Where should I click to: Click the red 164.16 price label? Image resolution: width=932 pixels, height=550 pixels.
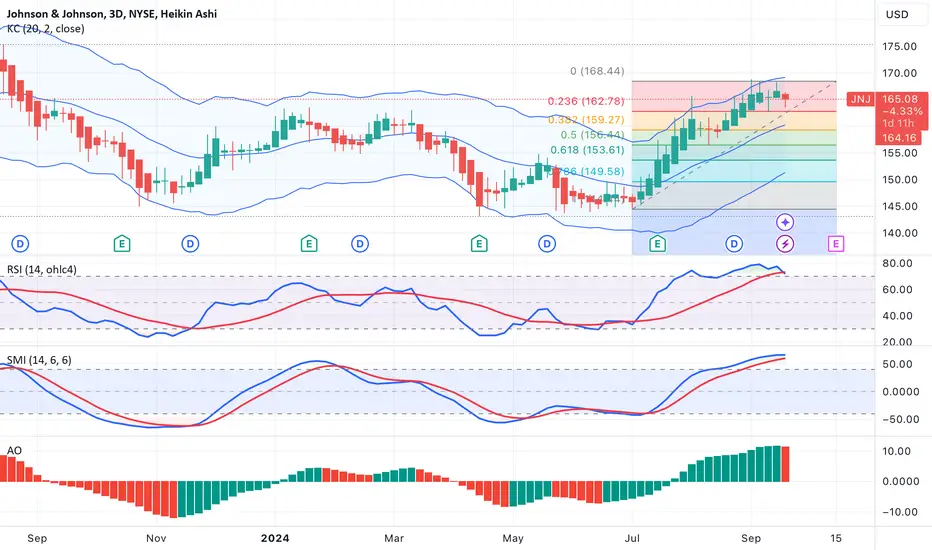(x=899, y=138)
